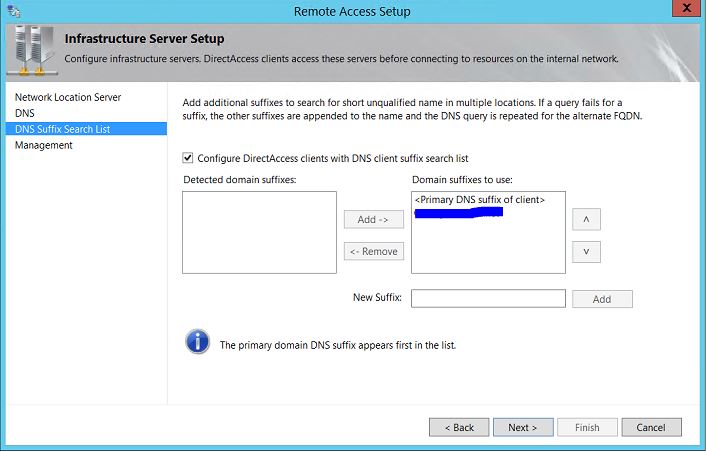Go to the DNS step
Viewport: 706px width, 452px height.
tap(25, 113)
